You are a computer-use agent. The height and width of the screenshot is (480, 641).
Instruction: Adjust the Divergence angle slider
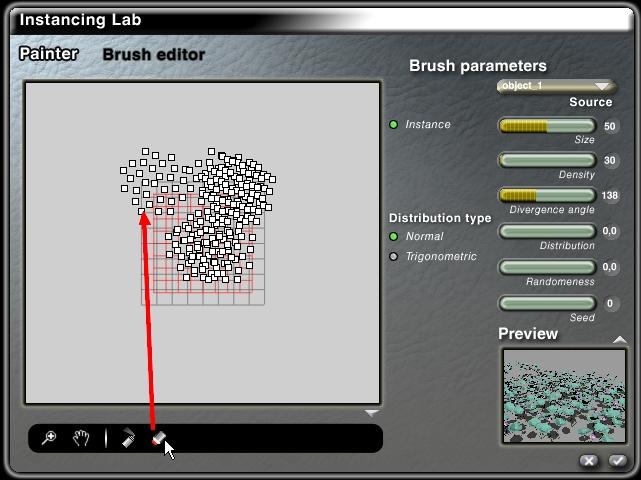pyautogui.click(x=547, y=195)
